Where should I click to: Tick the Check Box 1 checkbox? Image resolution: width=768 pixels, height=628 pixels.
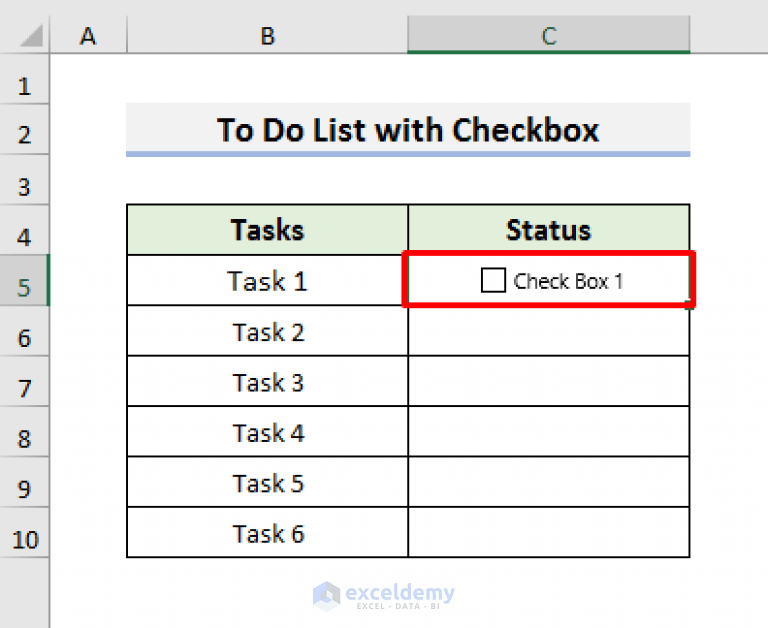(x=493, y=280)
